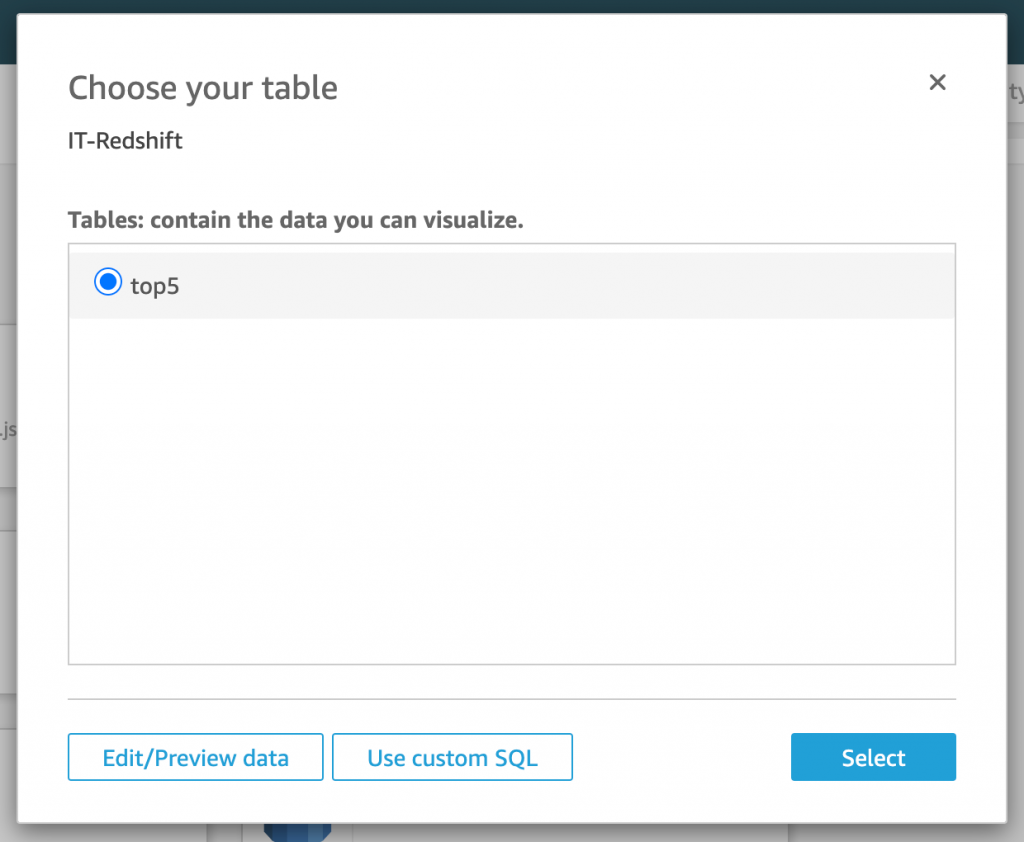Click the top5 table name label
Screen dimensions: 1024x842
pos(155,286)
